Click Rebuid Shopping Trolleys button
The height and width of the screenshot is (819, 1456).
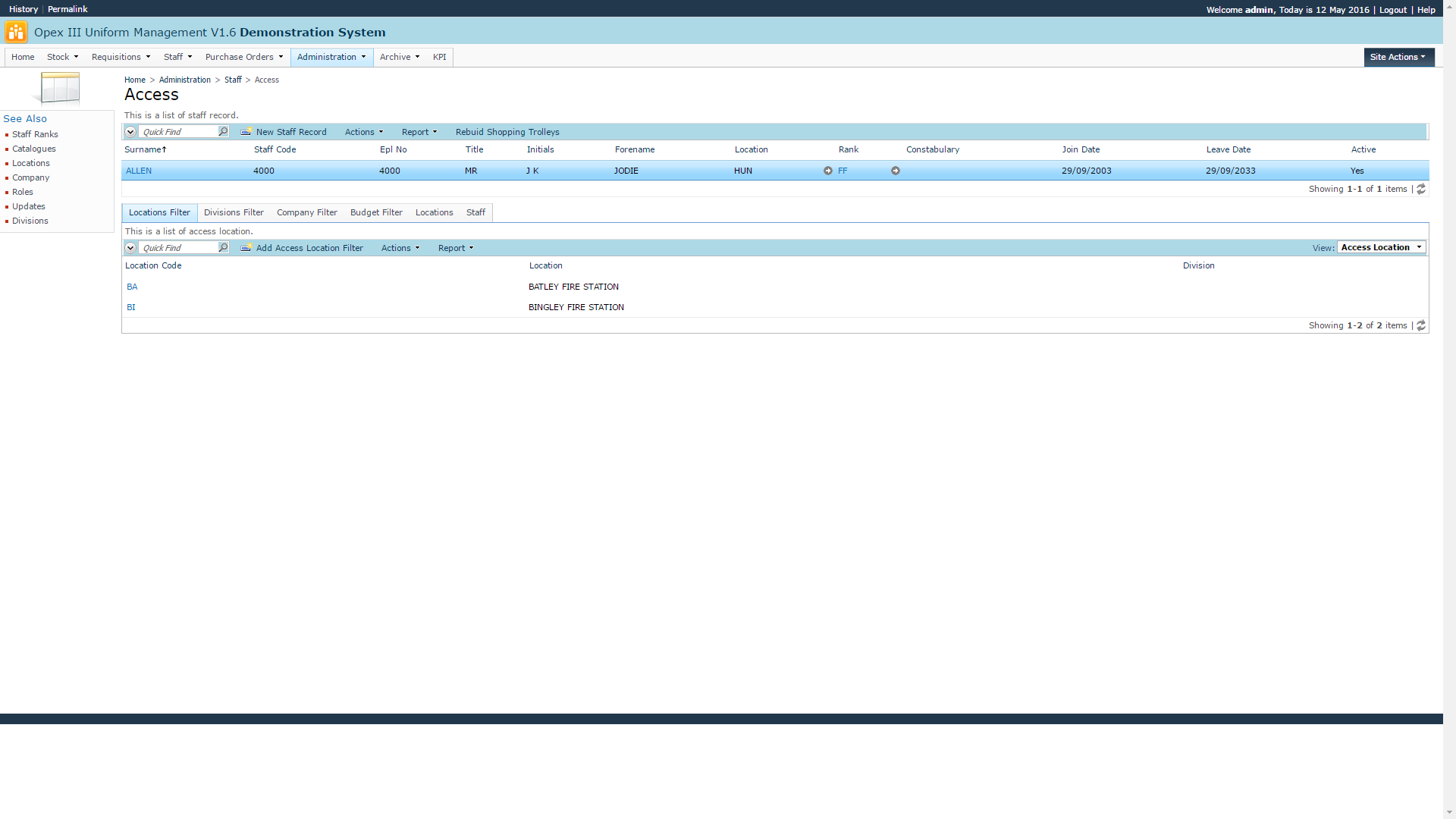pos(507,132)
